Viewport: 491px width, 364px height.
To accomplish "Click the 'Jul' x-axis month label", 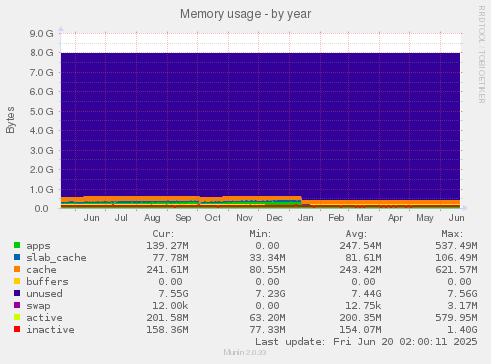I will 121,218.
